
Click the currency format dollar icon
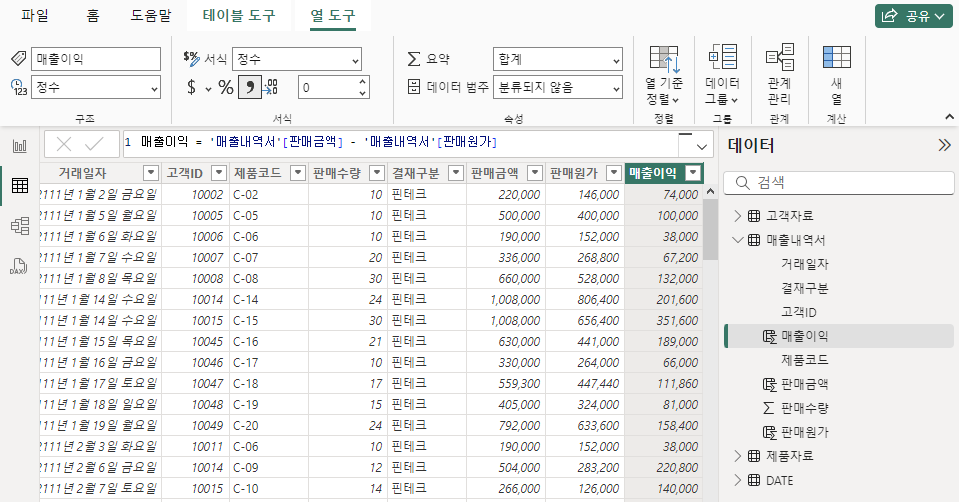pyautogui.click(x=191, y=87)
